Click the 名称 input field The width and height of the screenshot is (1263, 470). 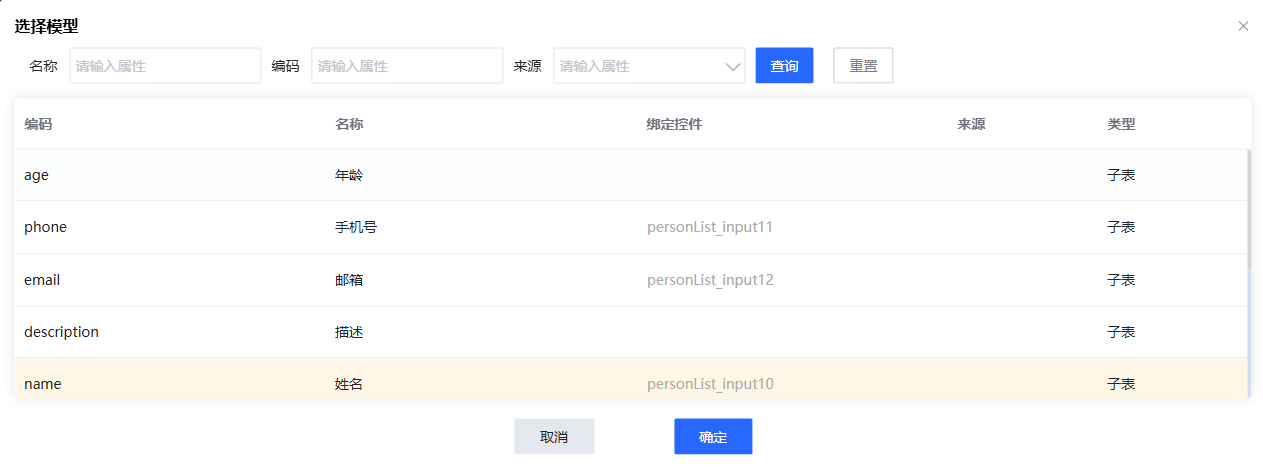[x=164, y=66]
